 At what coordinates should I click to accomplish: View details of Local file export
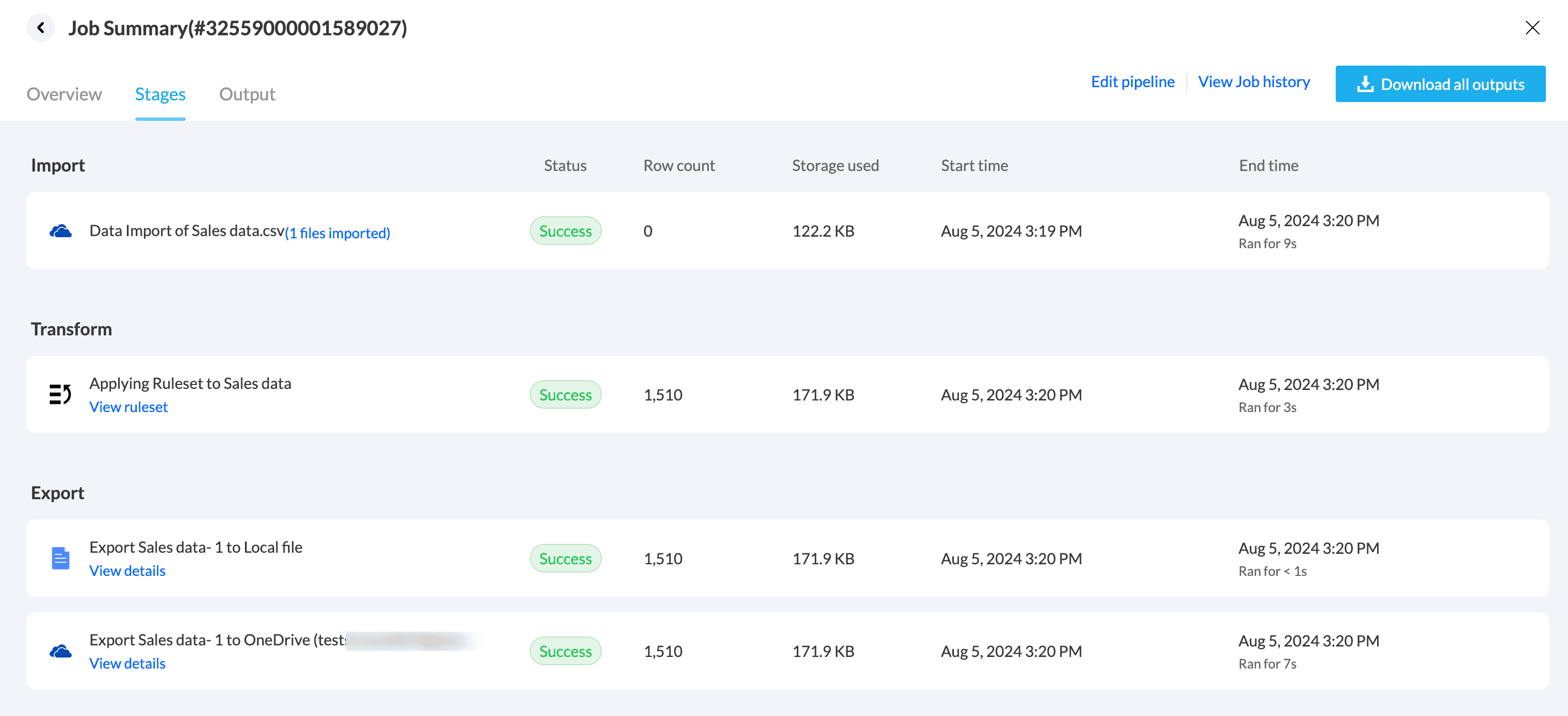click(x=127, y=570)
